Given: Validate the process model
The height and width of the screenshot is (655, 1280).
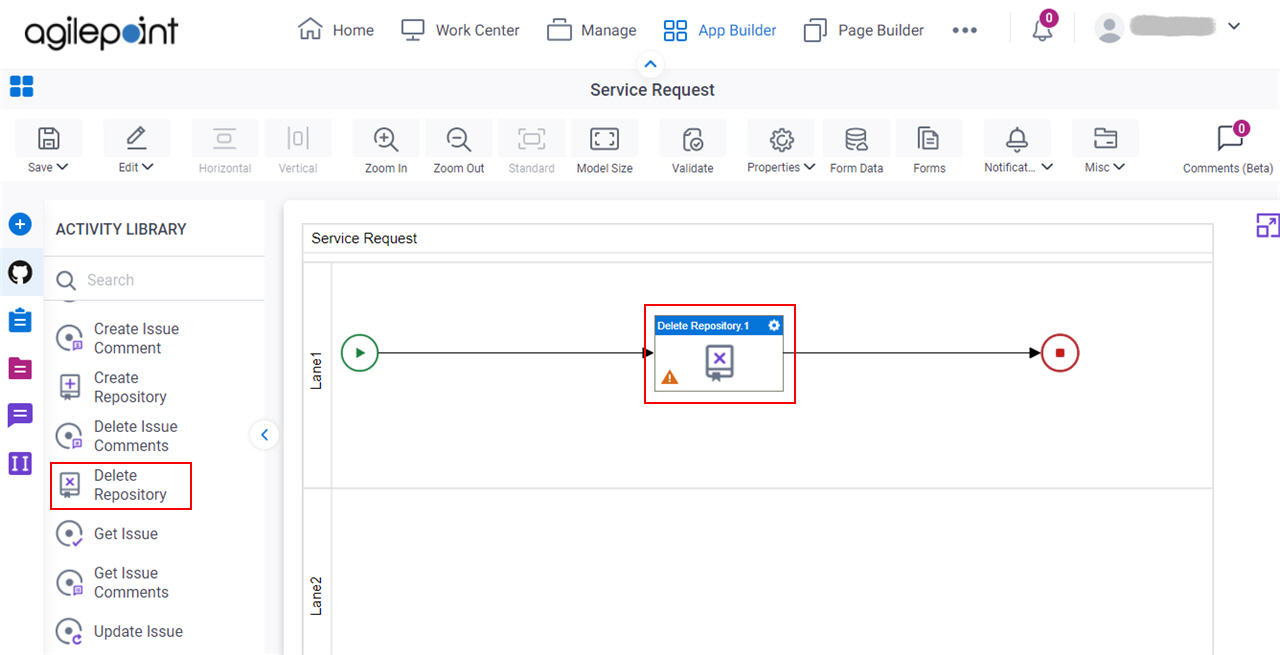Looking at the screenshot, I should [x=692, y=139].
